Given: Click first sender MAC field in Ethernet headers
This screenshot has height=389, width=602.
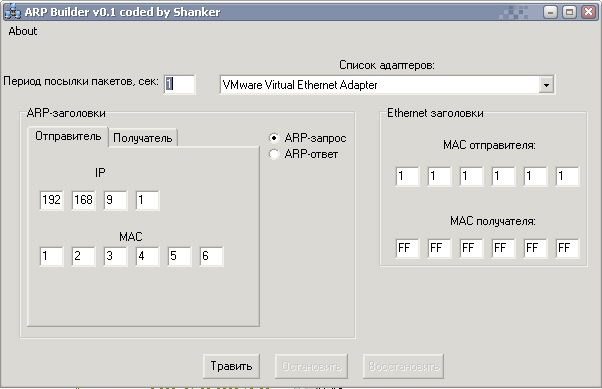Looking at the screenshot, I should click(407, 176).
